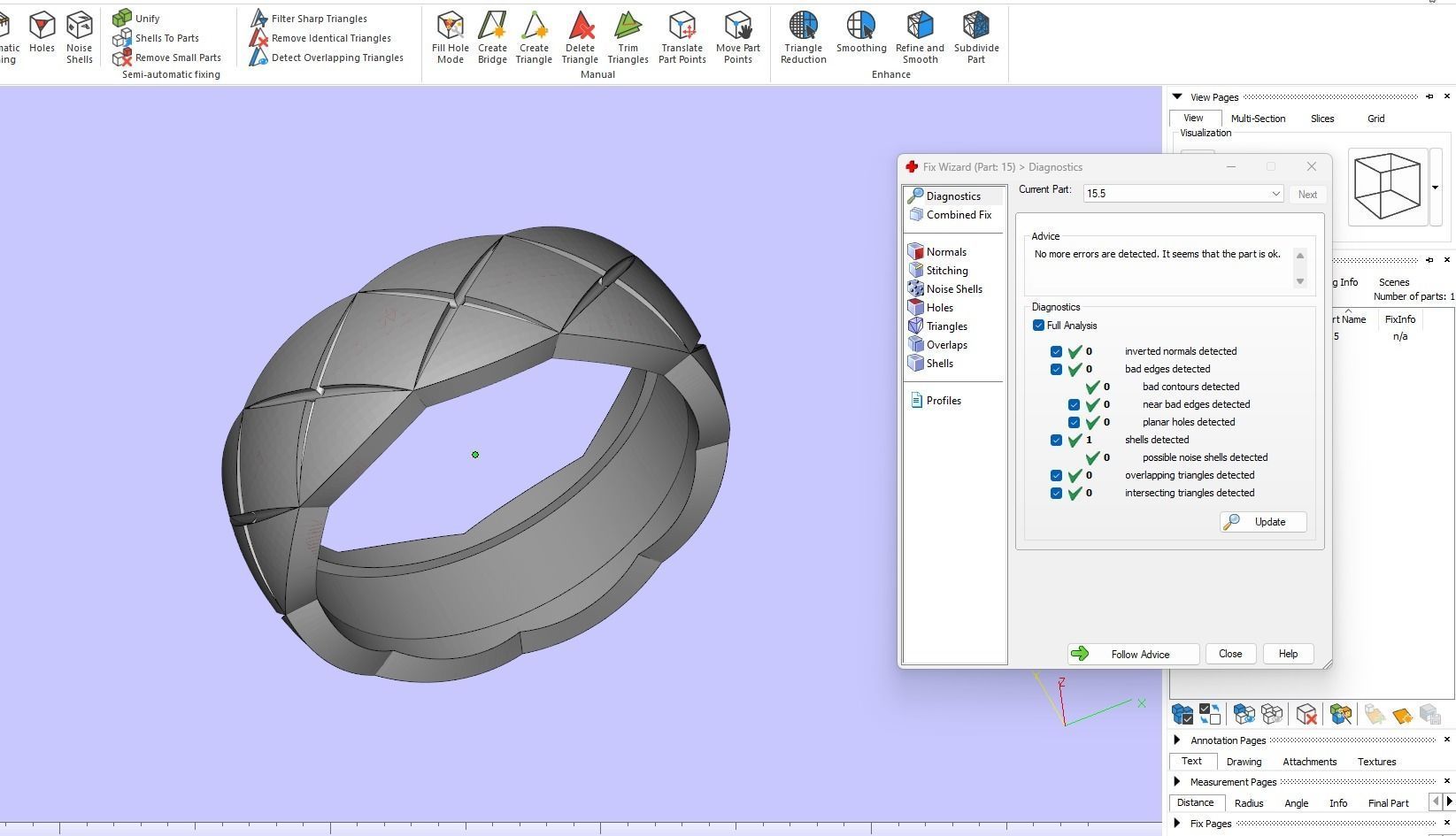
Task: Expand the Annotation Pages panel
Action: click(1177, 740)
